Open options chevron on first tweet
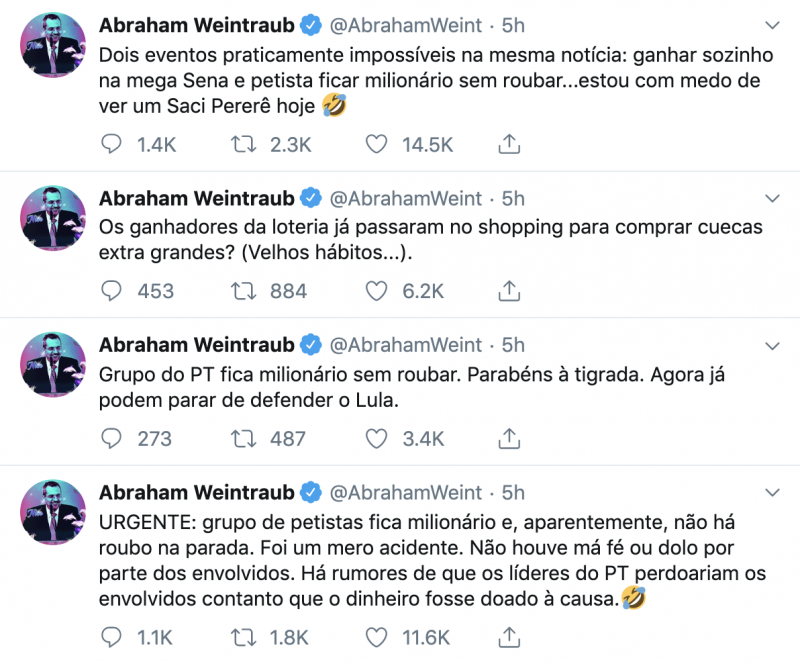The image size is (800, 662). click(771, 25)
